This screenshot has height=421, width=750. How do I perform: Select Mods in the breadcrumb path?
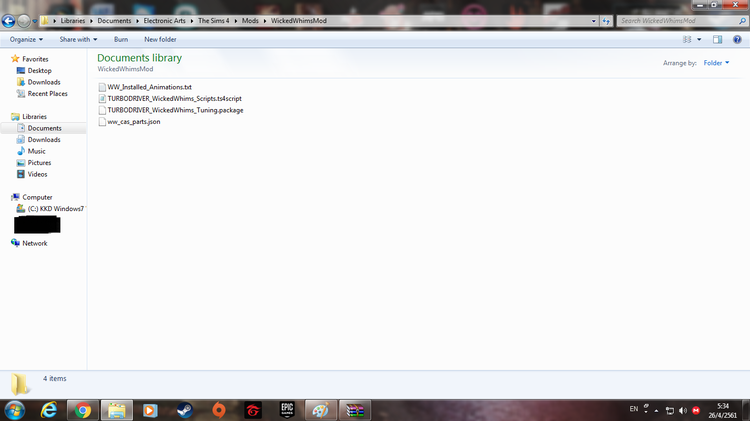[x=250, y=21]
